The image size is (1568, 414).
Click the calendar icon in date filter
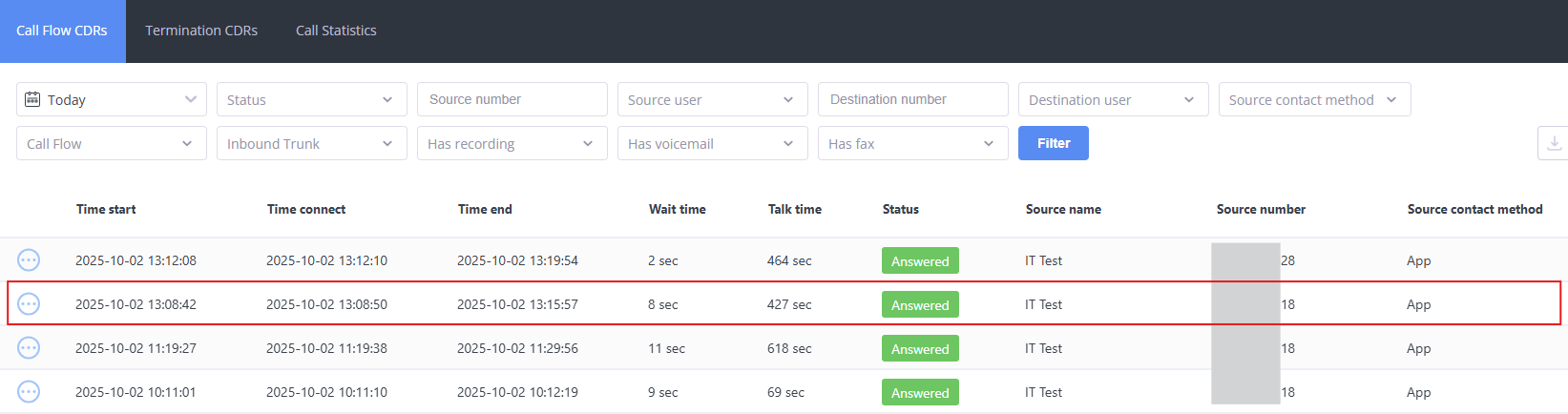[32, 99]
